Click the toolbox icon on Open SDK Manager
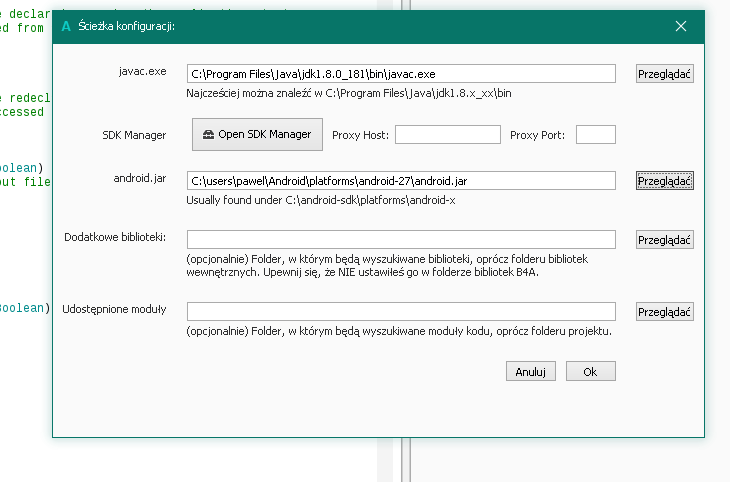The height and width of the screenshot is (482, 730). [x=208, y=134]
